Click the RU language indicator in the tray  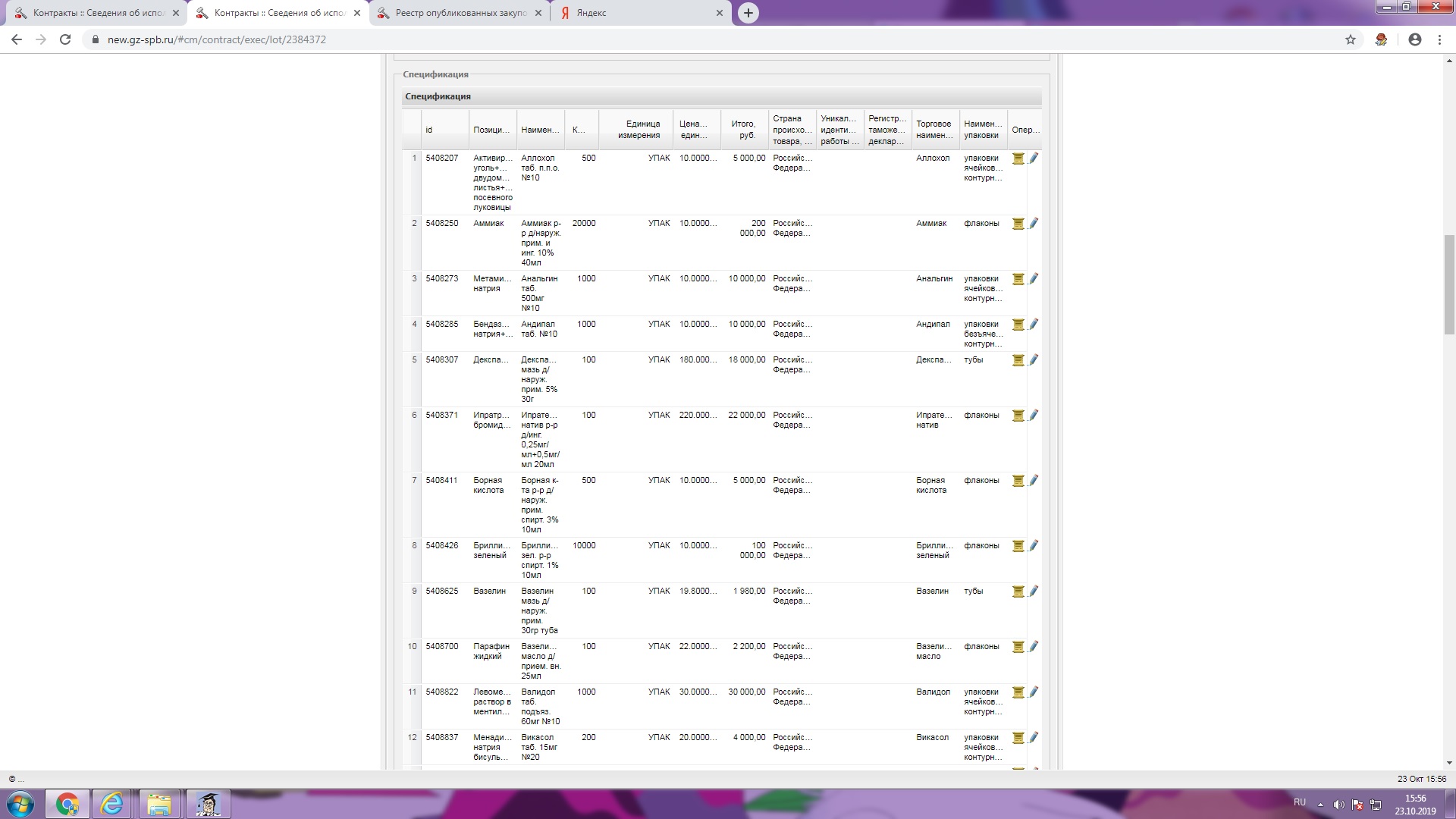pyautogui.click(x=1300, y=802)
